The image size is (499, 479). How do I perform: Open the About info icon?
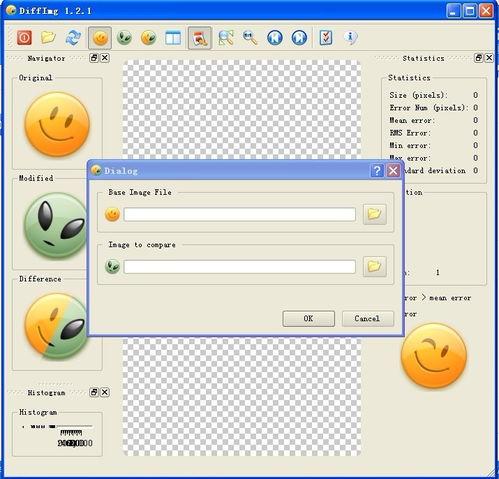(351, 38)
